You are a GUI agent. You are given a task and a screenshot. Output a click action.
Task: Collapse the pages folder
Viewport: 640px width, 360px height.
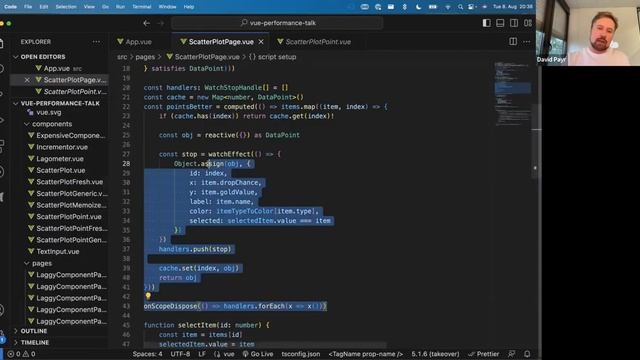point(27,263)
